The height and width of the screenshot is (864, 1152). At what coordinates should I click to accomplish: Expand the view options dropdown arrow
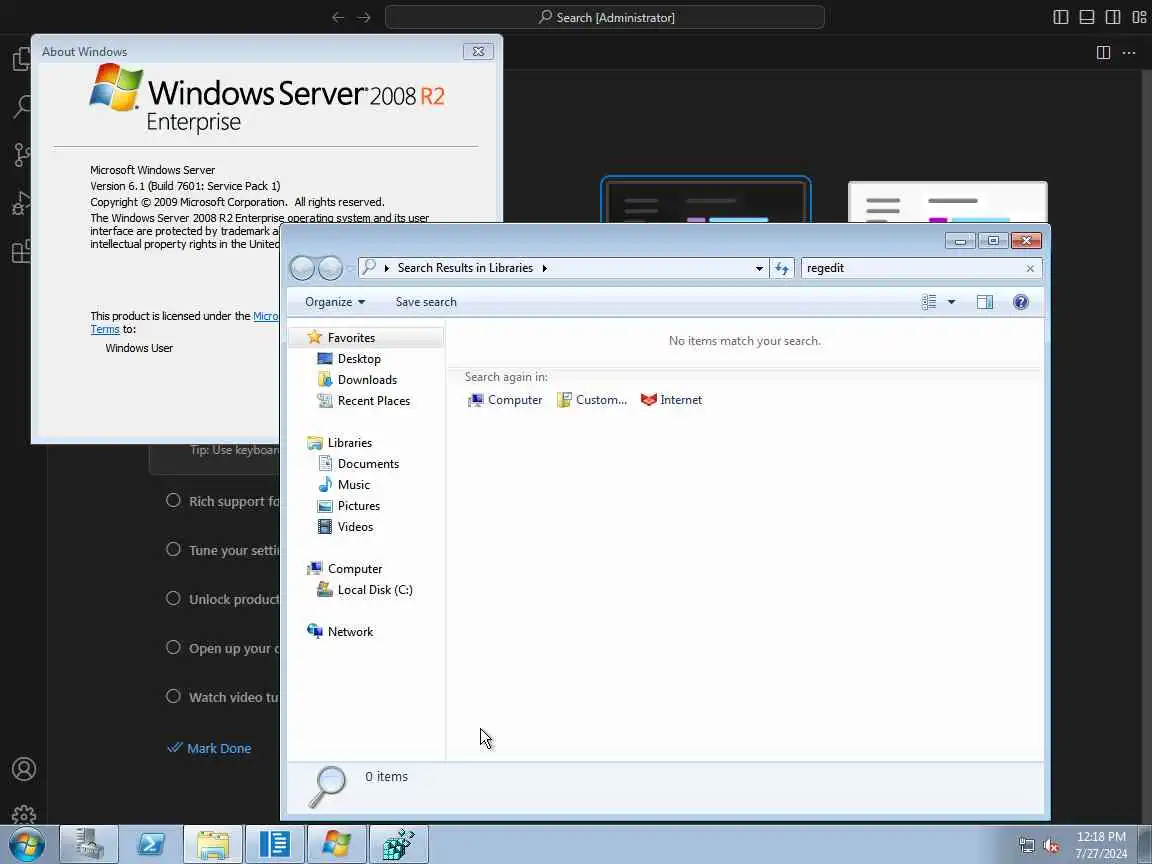click(951, 302)
